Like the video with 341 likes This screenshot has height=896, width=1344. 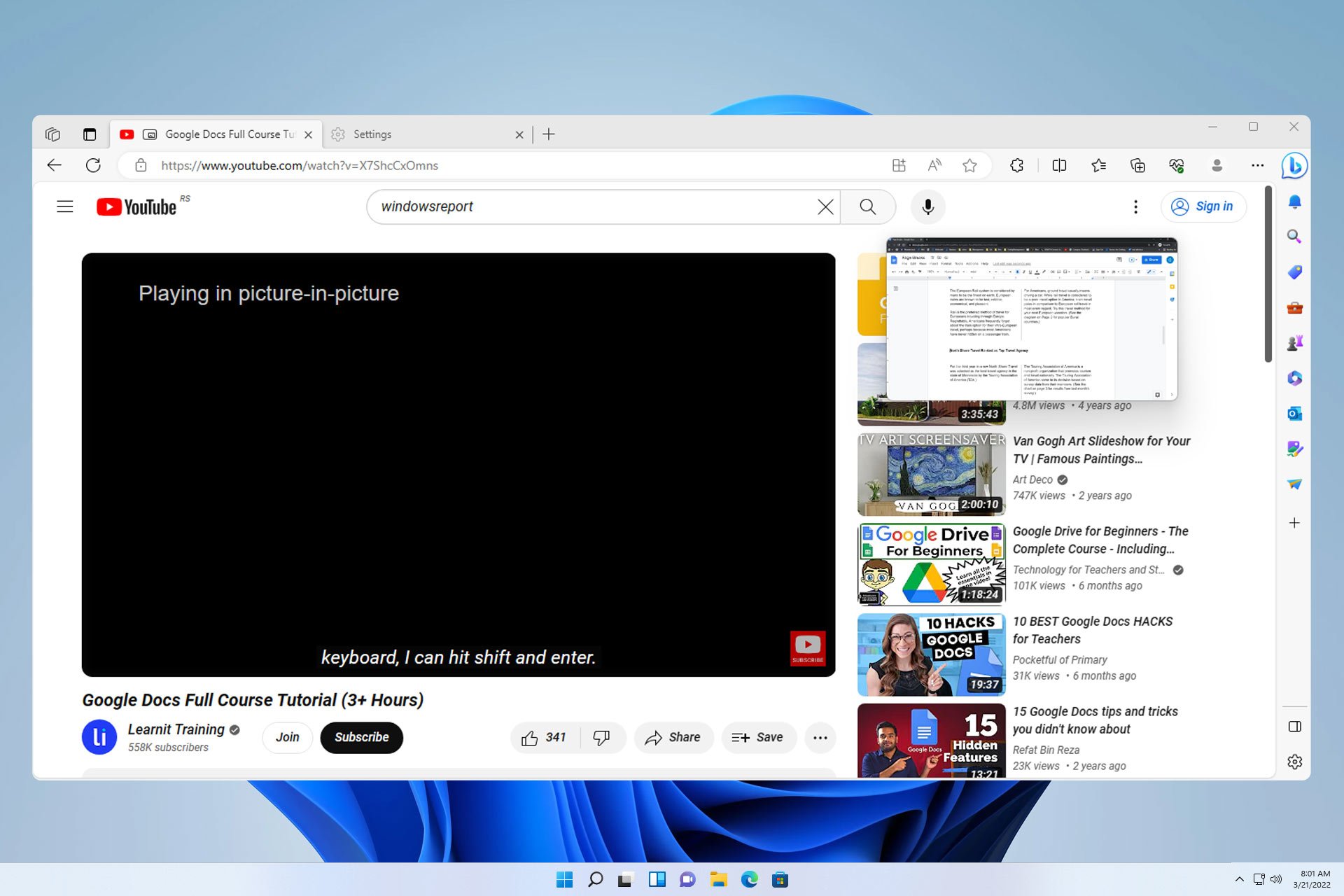point(545,737)
